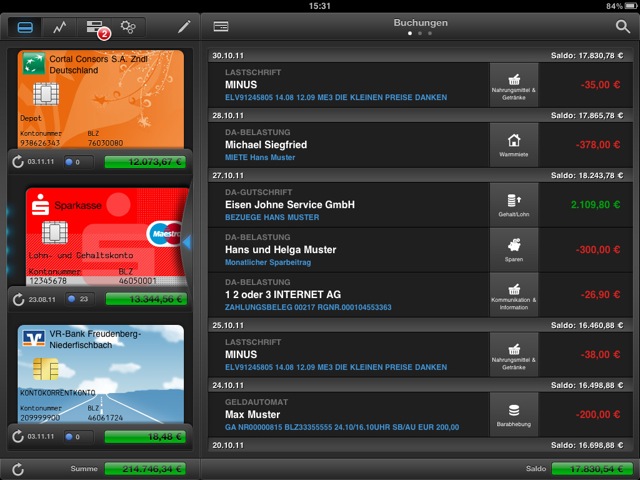Select the accounts card view tab
Screen dimensions: 640x480
point(25,27)
